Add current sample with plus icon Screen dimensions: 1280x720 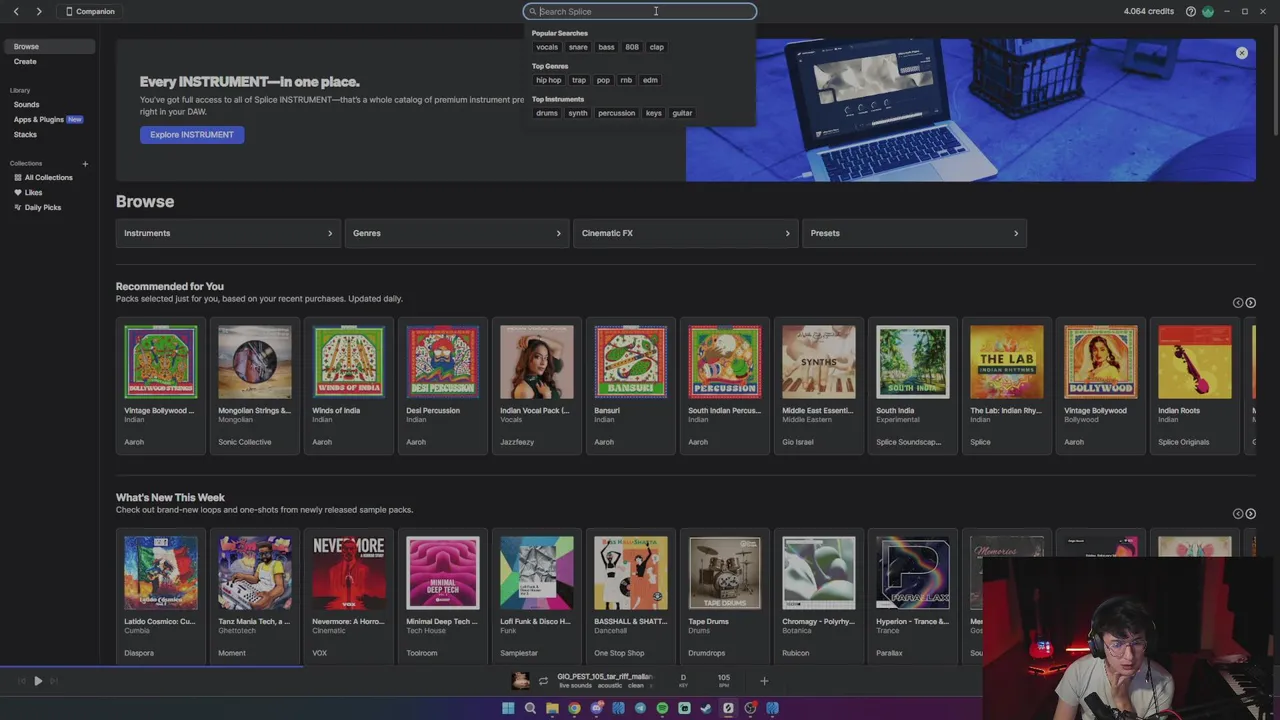click(x=764, y=681)
